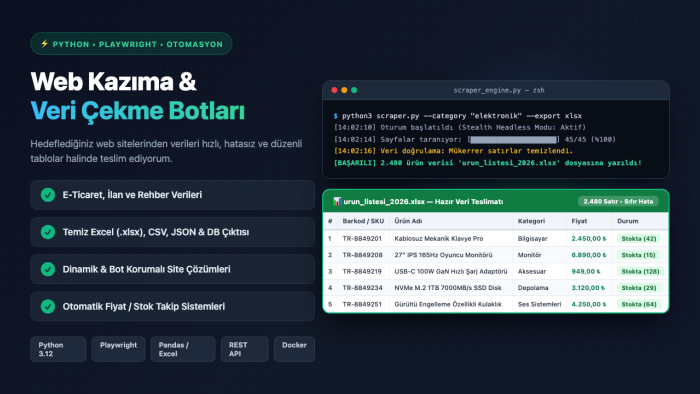This screenshot has width=700, height=394.
Task: Click the Stokta (15) status badge
Action: [638, 255]
